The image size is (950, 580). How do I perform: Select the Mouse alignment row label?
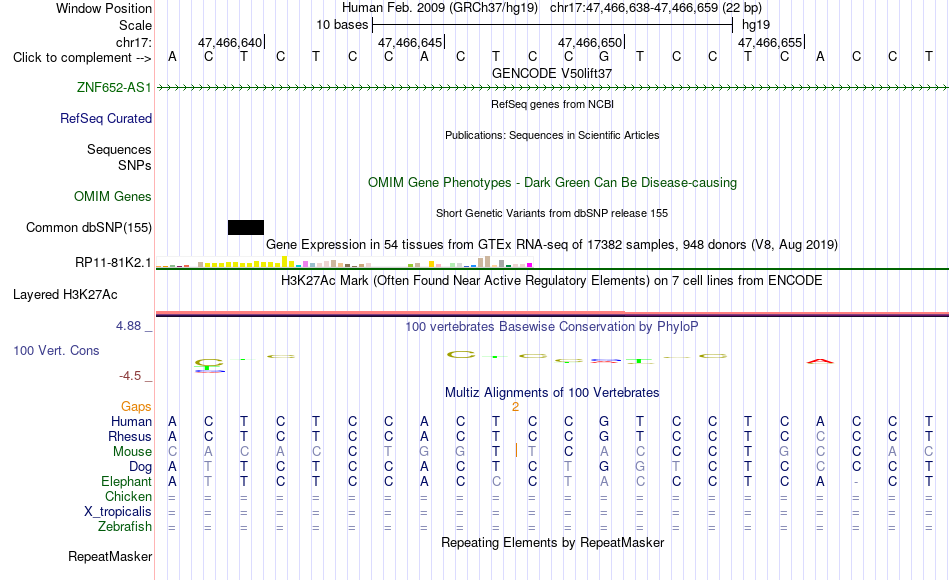[132, 452]
